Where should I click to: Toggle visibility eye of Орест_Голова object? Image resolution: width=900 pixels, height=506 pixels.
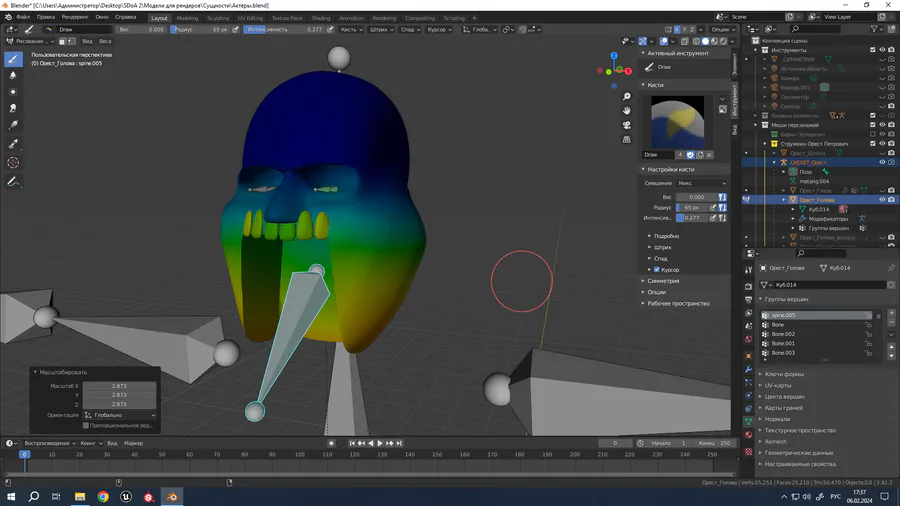(882, 200)
